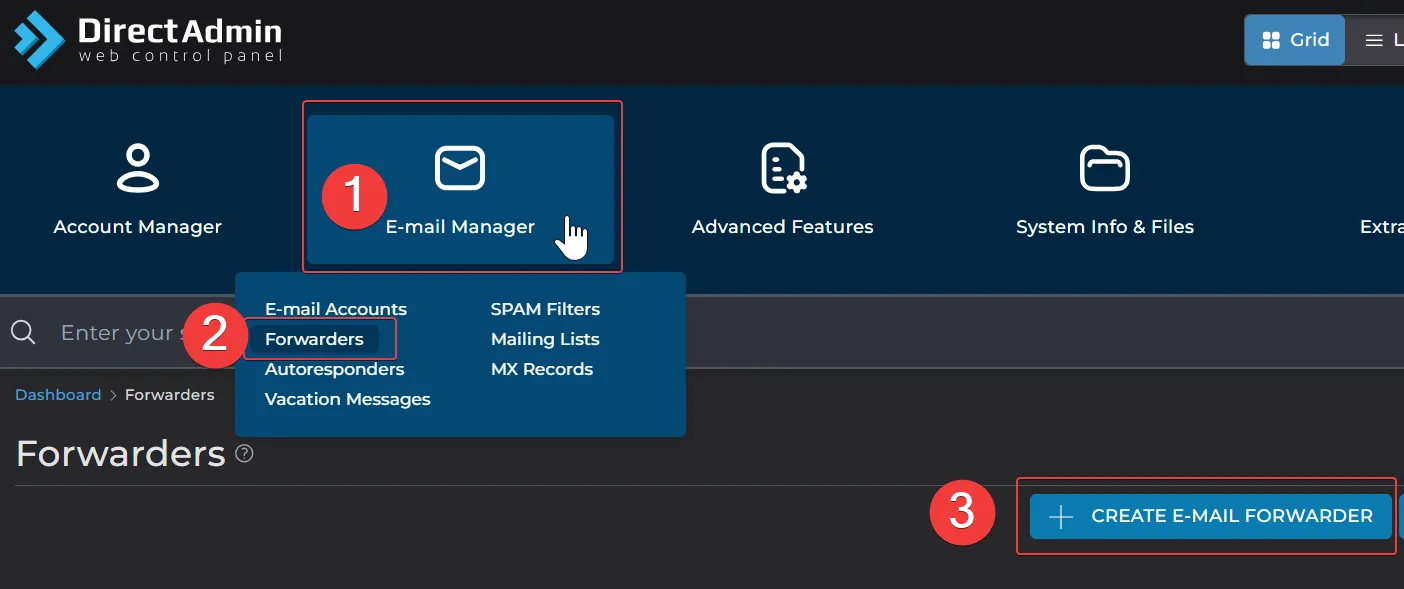
Task: Open MX Records menu entry
Action: point(542,369)
